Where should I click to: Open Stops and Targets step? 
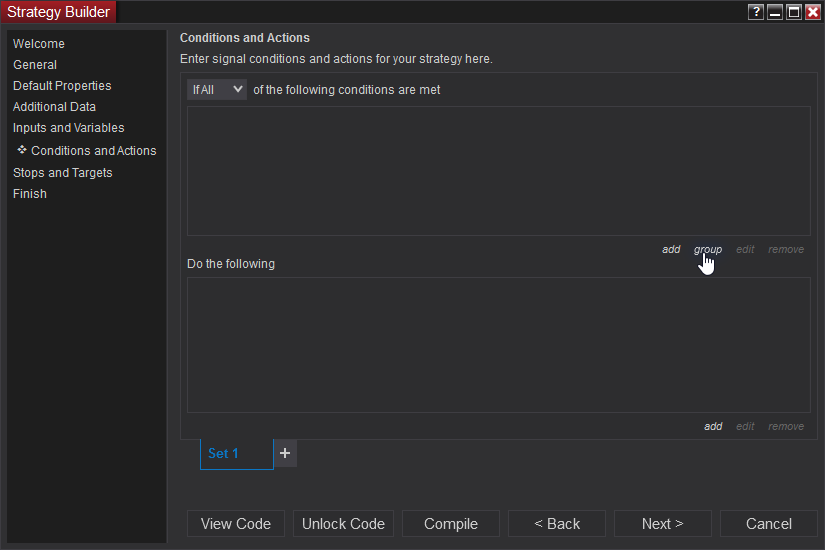(63, 173)
